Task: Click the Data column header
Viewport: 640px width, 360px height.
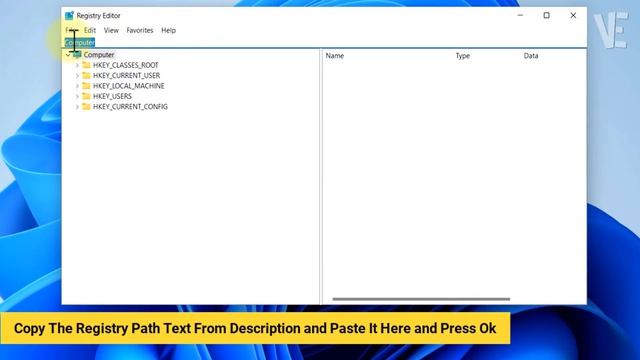Action: point(531,56)
